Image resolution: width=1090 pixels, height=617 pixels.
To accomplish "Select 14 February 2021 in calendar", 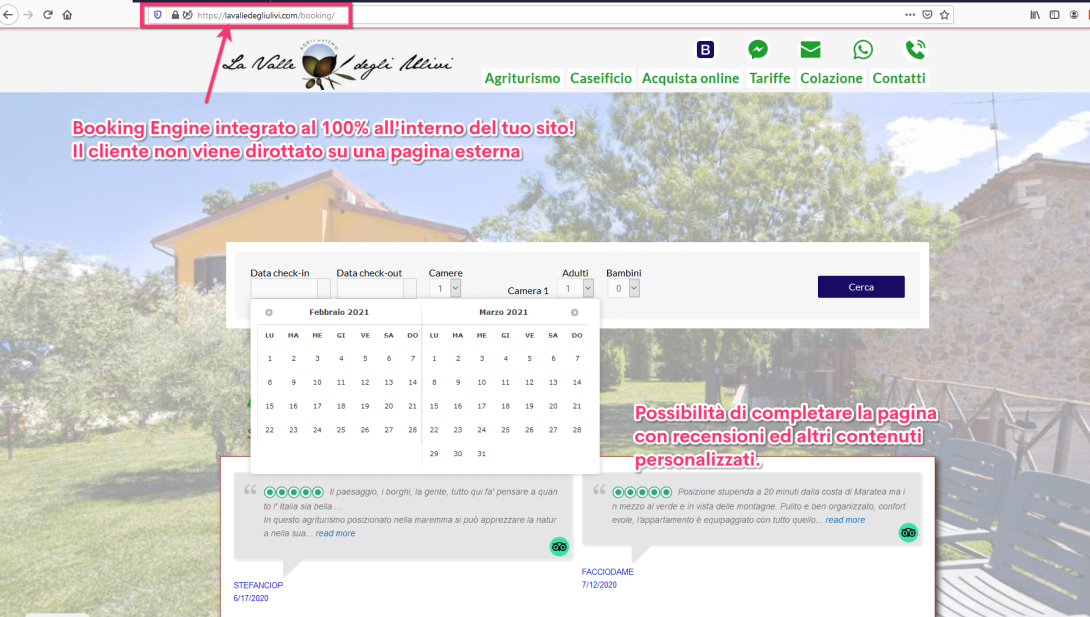I will pyautogui.click(x=412, y=382).
